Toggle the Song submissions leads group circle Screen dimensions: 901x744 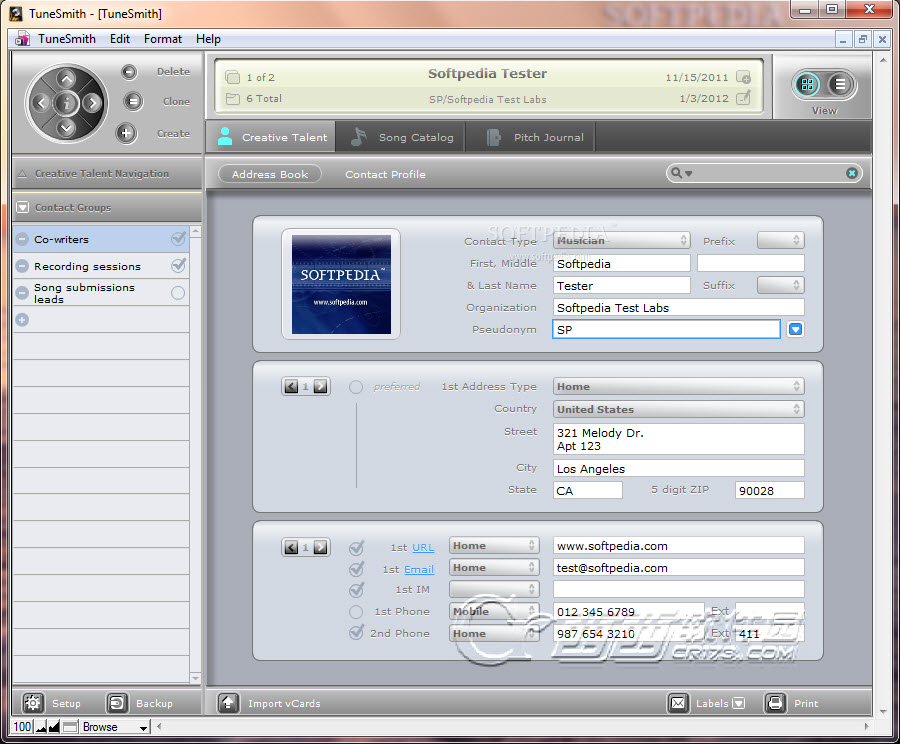(178, 293)
